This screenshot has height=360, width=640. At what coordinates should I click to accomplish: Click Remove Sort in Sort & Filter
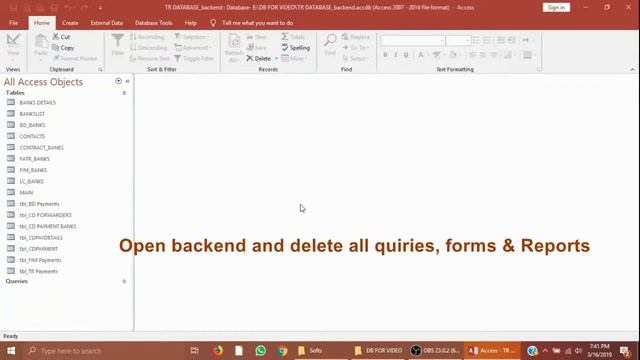pyautogui.click(x=149, y=58)
